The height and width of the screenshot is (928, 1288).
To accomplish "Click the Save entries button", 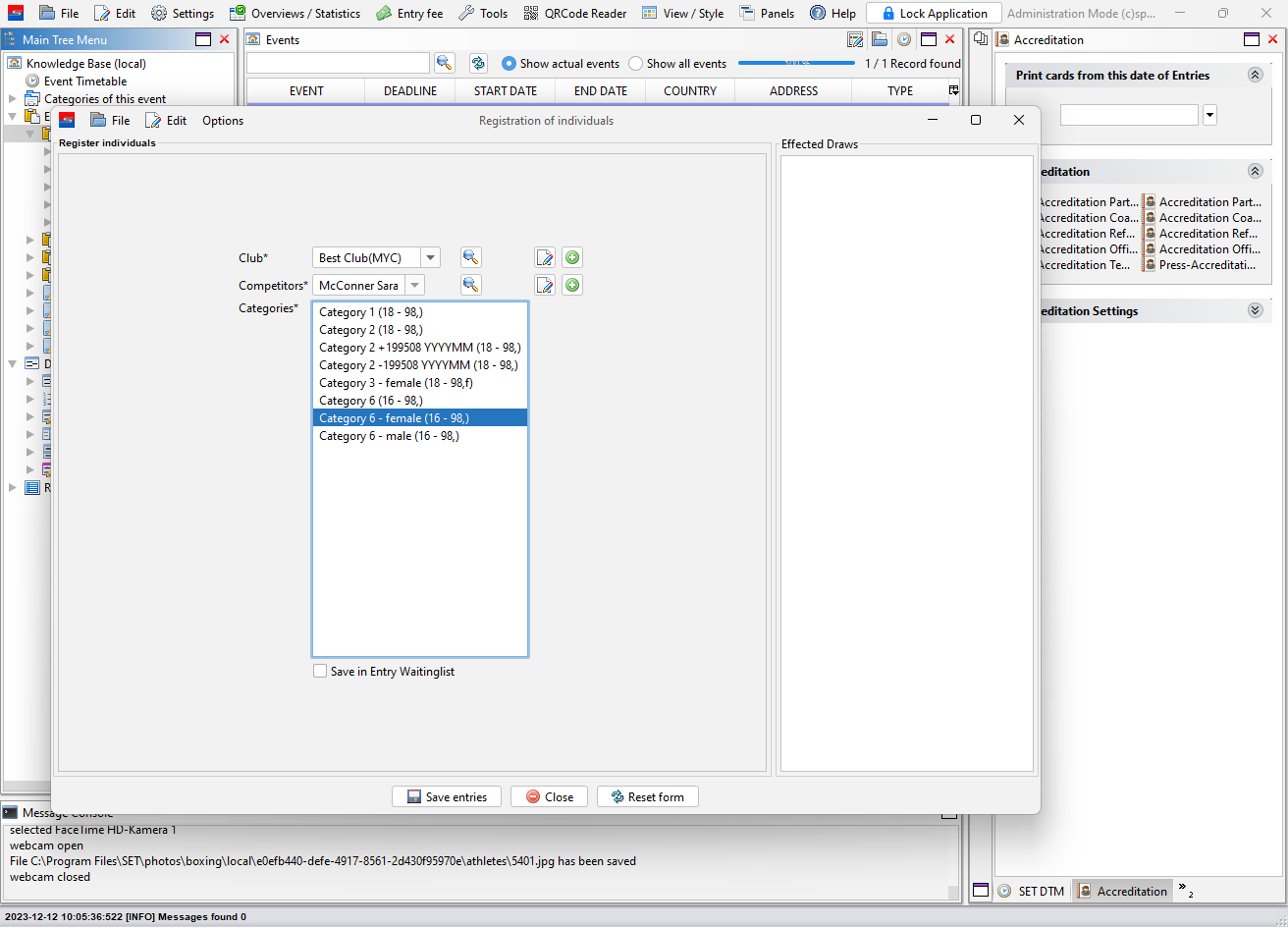I will 447,796.
